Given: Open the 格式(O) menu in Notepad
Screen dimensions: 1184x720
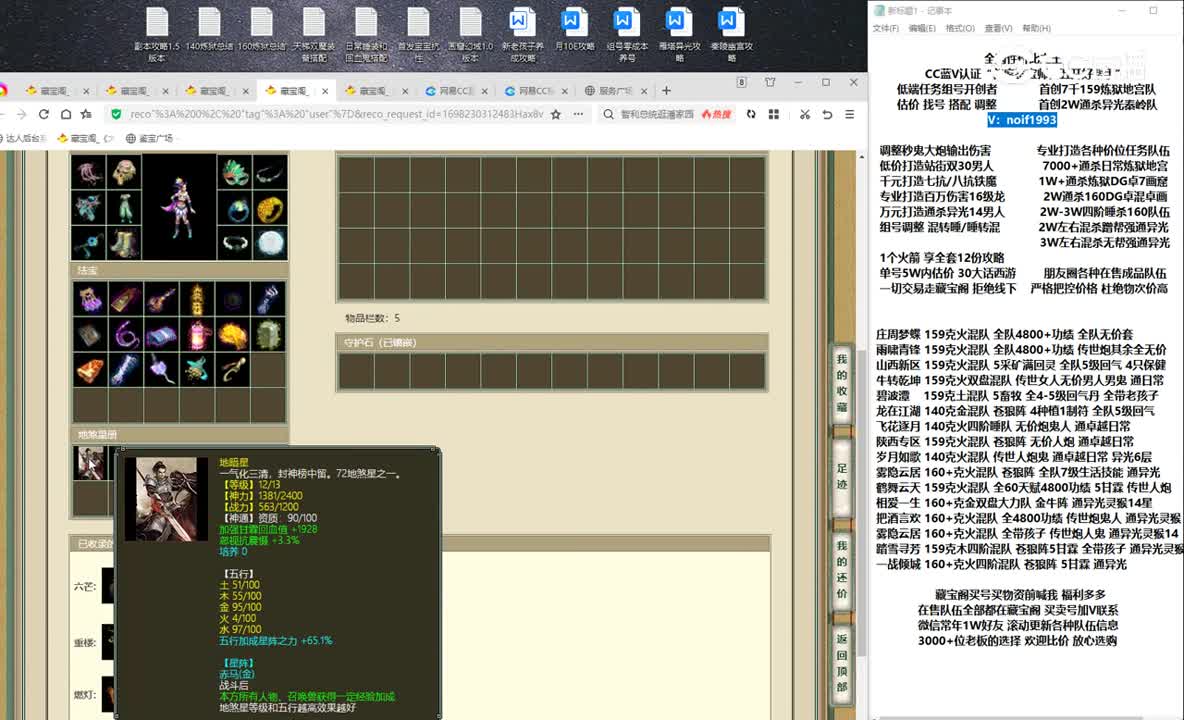Looking at the screenshot, I should 960,28.
